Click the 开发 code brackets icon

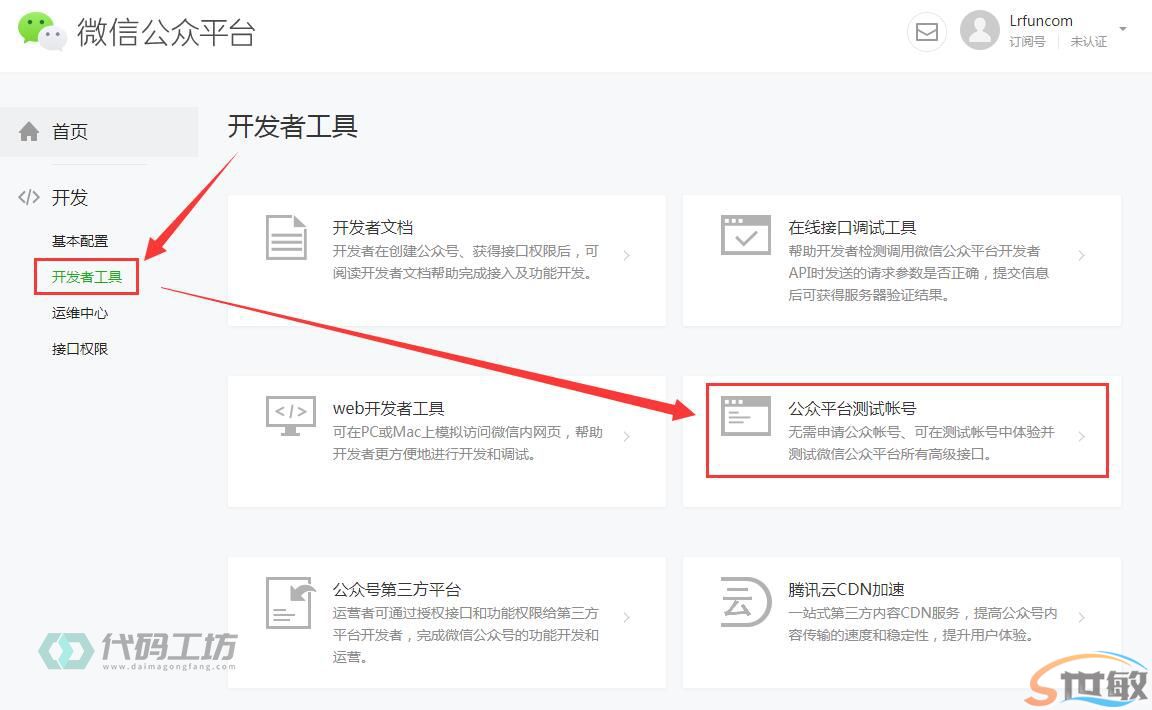(x=29, y=197)
